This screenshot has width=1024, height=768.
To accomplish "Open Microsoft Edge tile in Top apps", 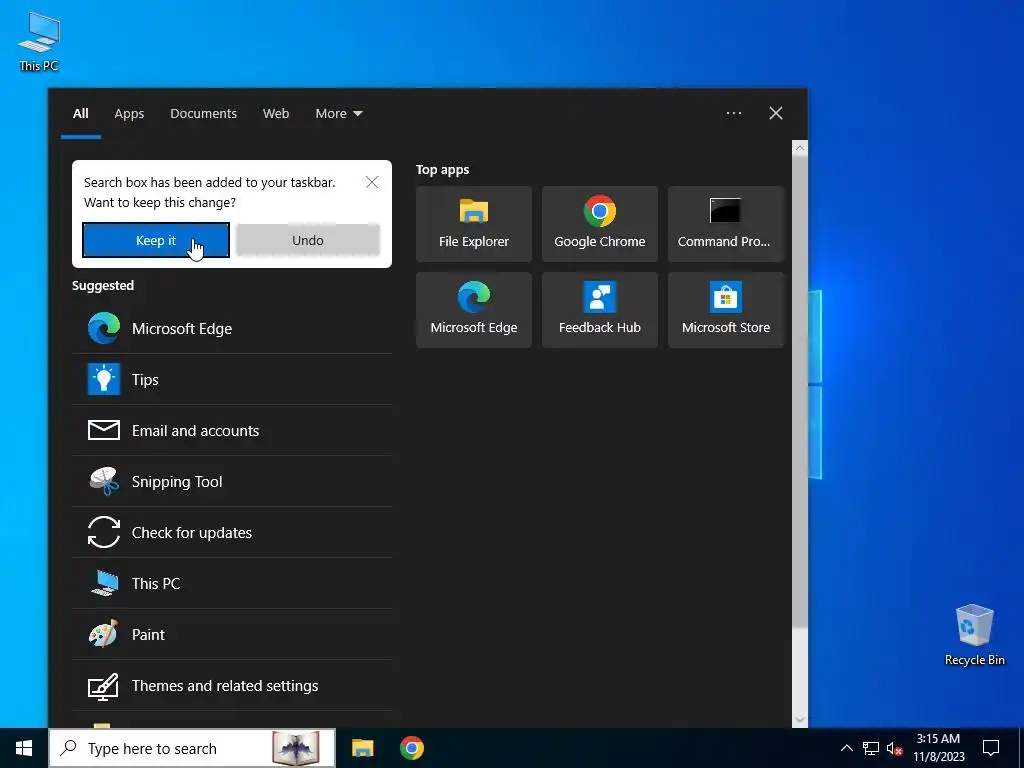I will point(473,310).
